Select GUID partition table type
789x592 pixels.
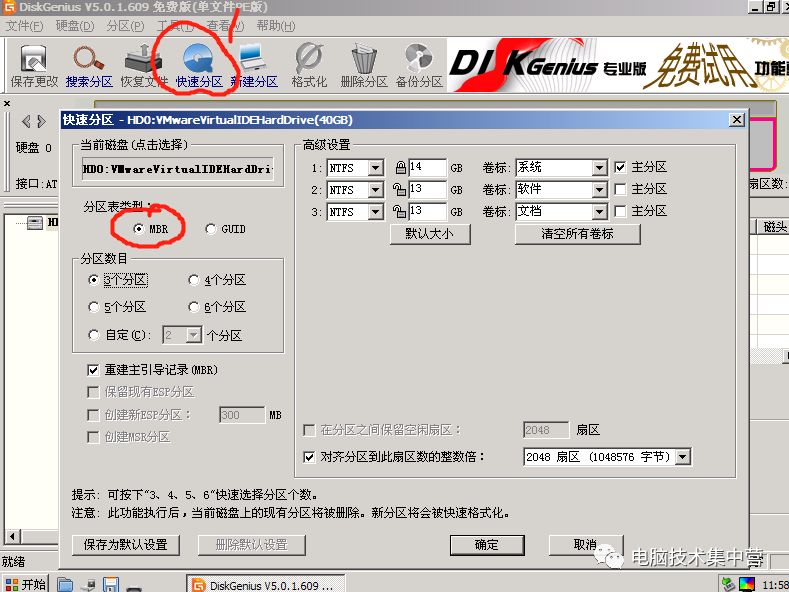(x=225, y=229)
